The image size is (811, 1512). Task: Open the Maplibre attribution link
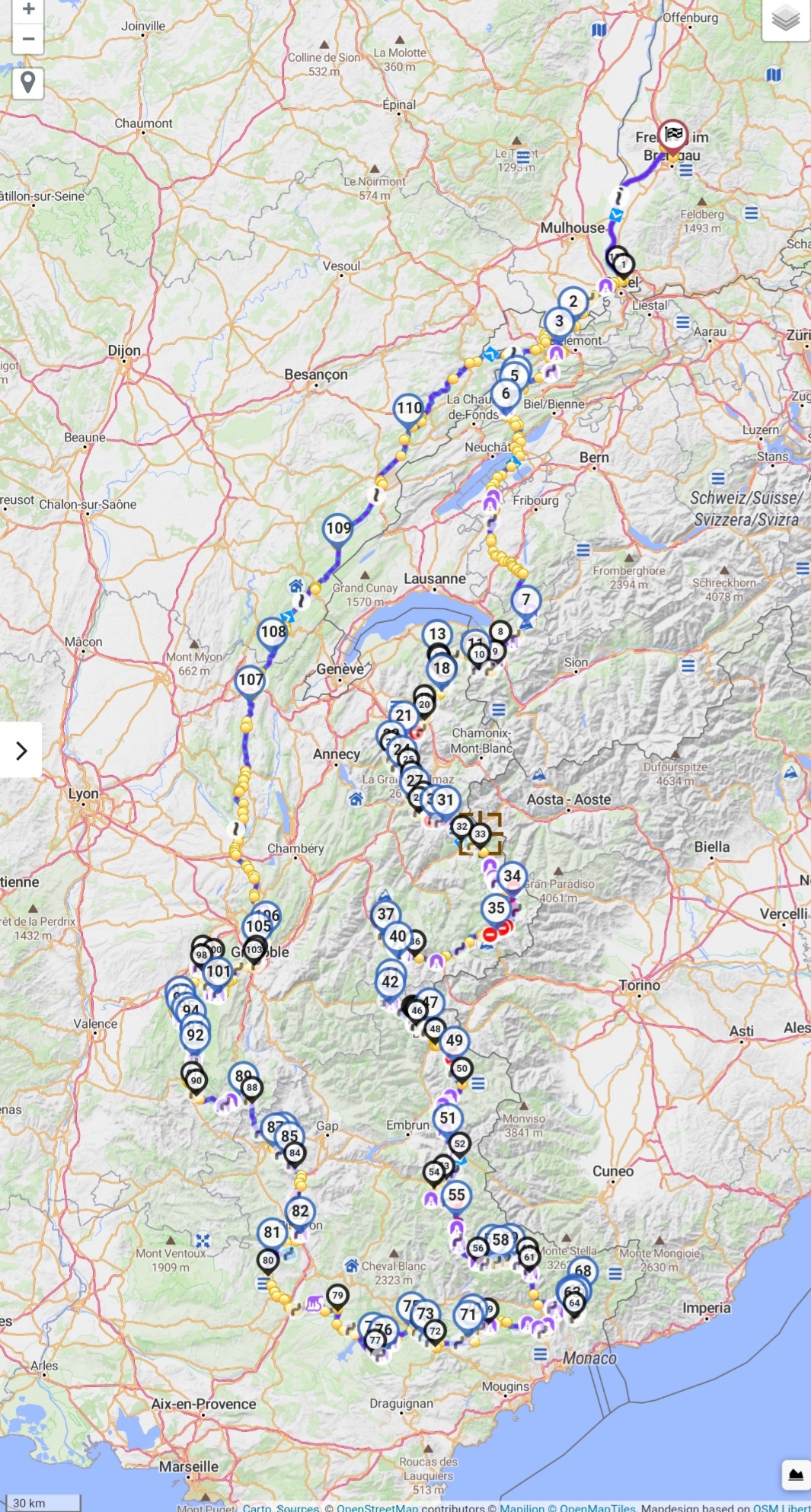pyautogui.click(x=522, y=1507)
